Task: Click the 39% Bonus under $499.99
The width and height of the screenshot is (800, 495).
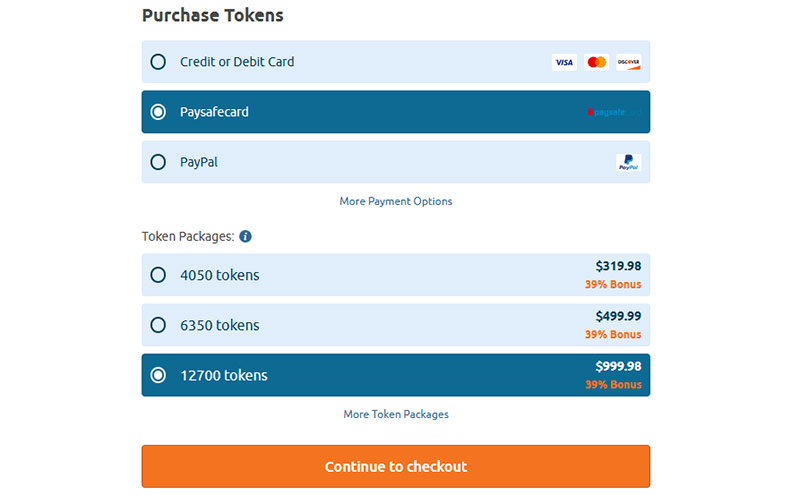Action: [x=613, y=334]
